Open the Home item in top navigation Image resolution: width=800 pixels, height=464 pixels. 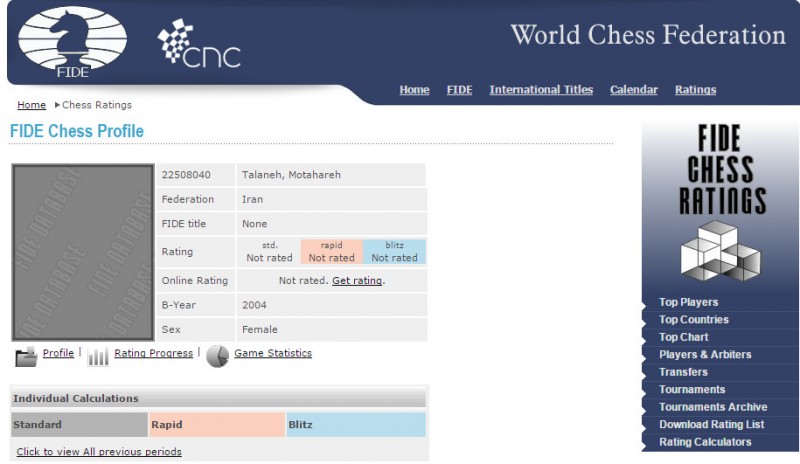click(414, 90)
